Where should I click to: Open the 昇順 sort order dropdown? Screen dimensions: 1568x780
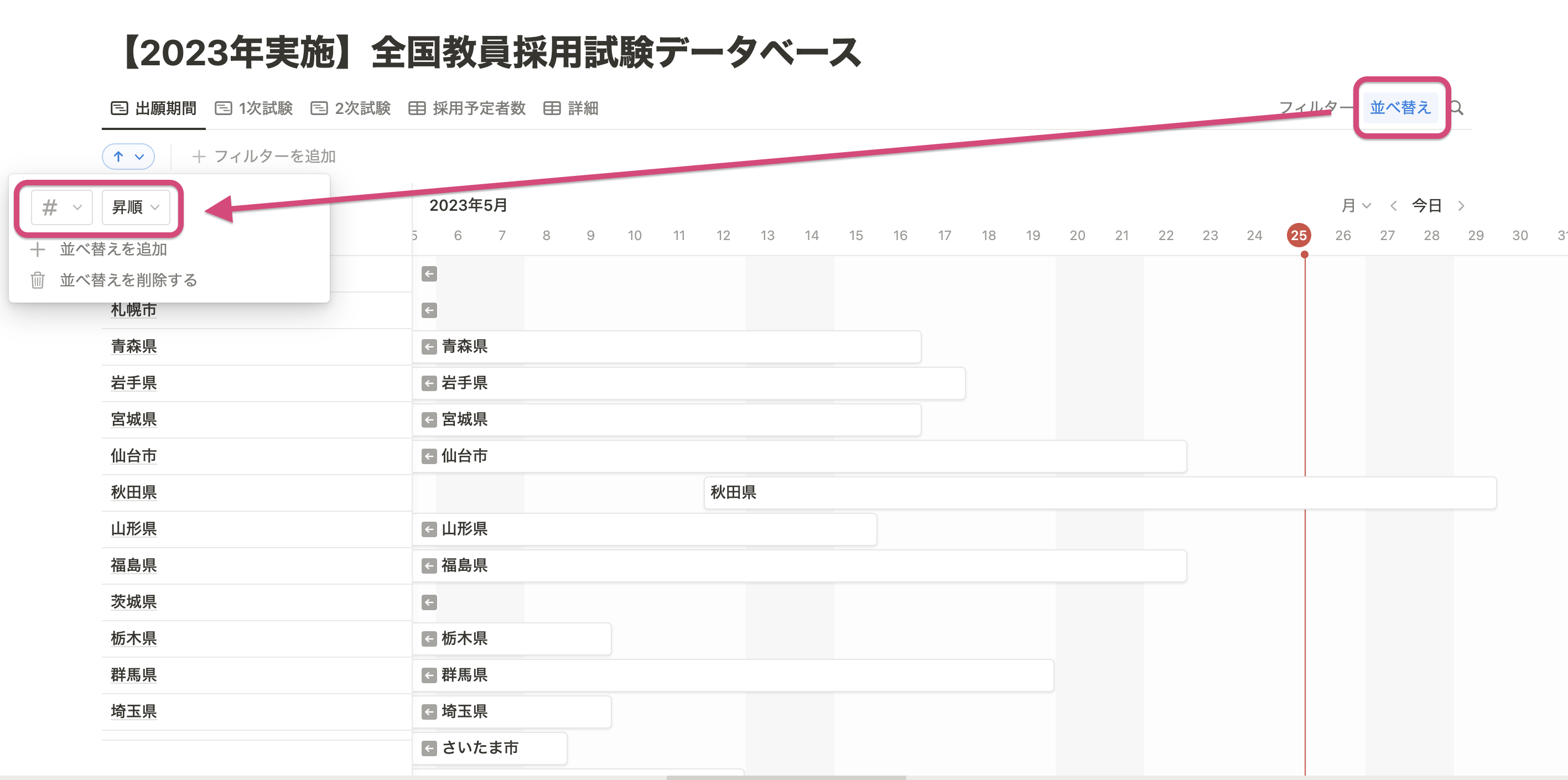135,207
